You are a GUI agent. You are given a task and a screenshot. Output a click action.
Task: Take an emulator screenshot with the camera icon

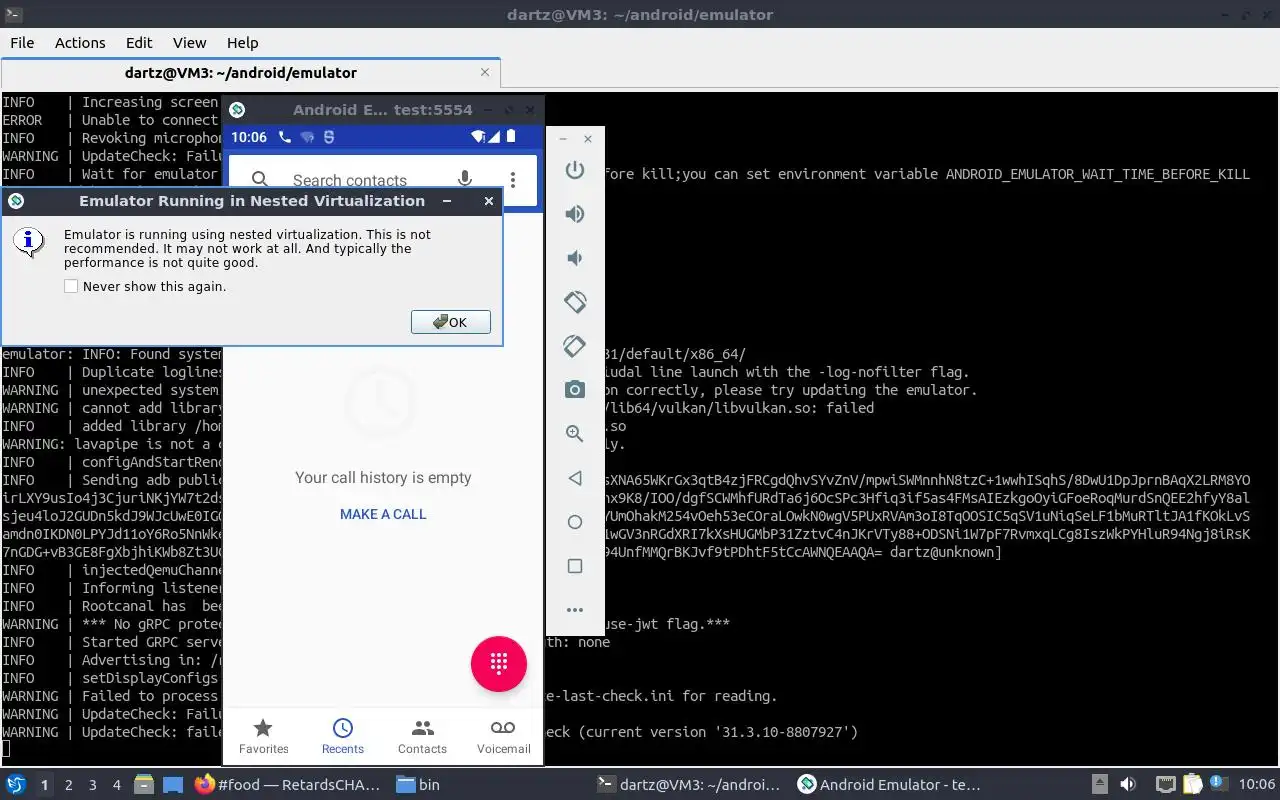(575, 390)
